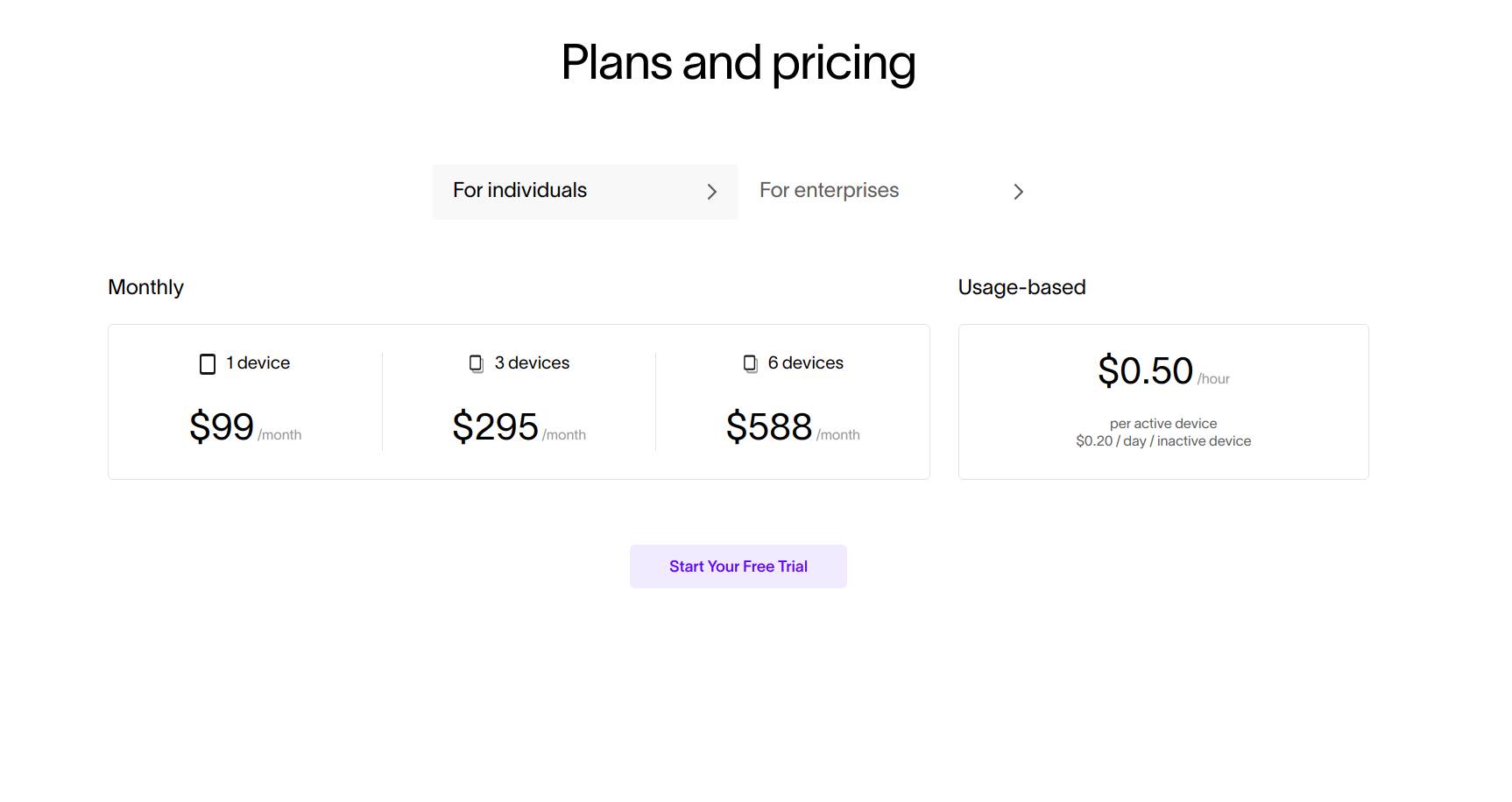Click the 6 devices icon
1512x802 pixels.
point(751,363)
